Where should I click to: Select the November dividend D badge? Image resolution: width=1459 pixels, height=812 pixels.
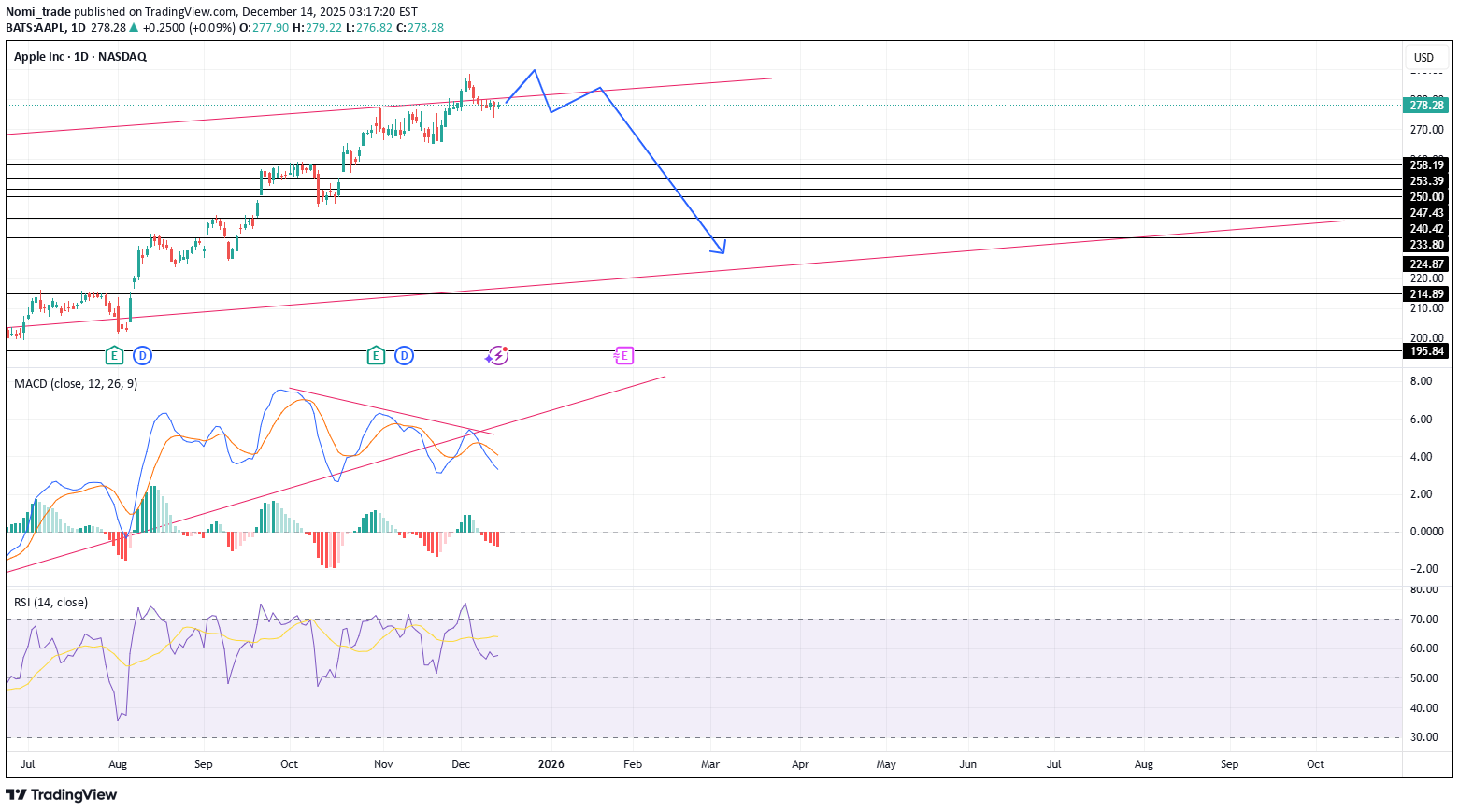click(403, 356)
